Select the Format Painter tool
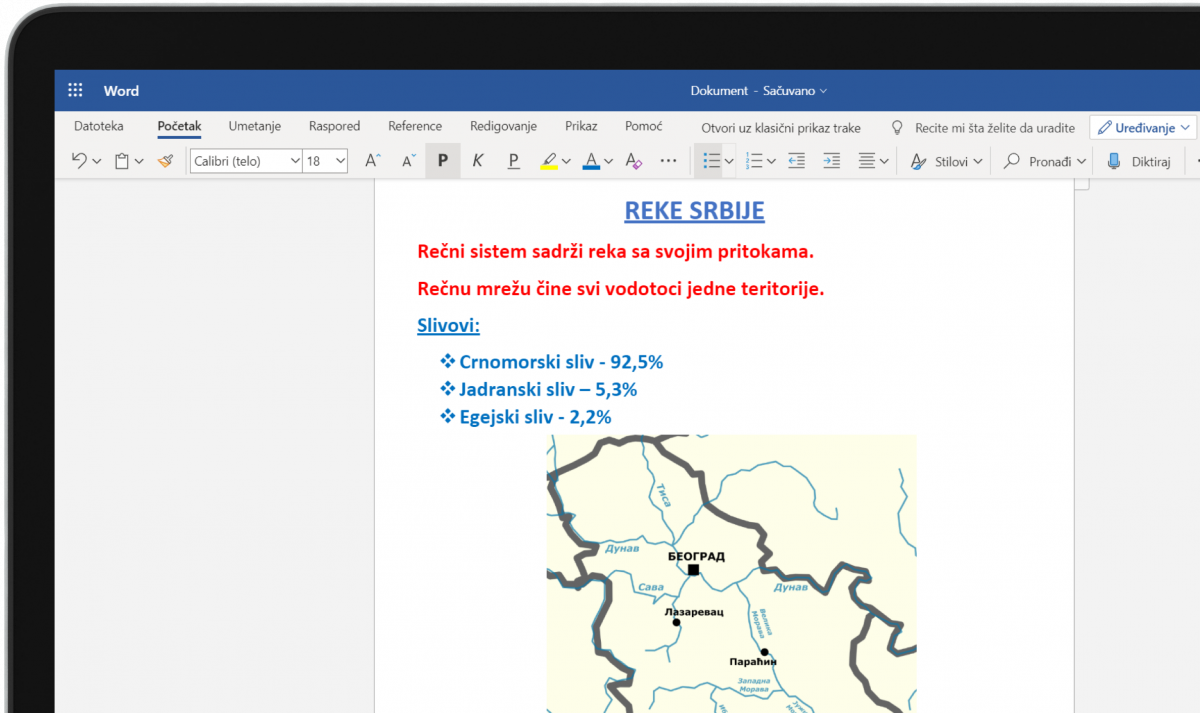This screenshot has height=713, width=1200. 166,160
